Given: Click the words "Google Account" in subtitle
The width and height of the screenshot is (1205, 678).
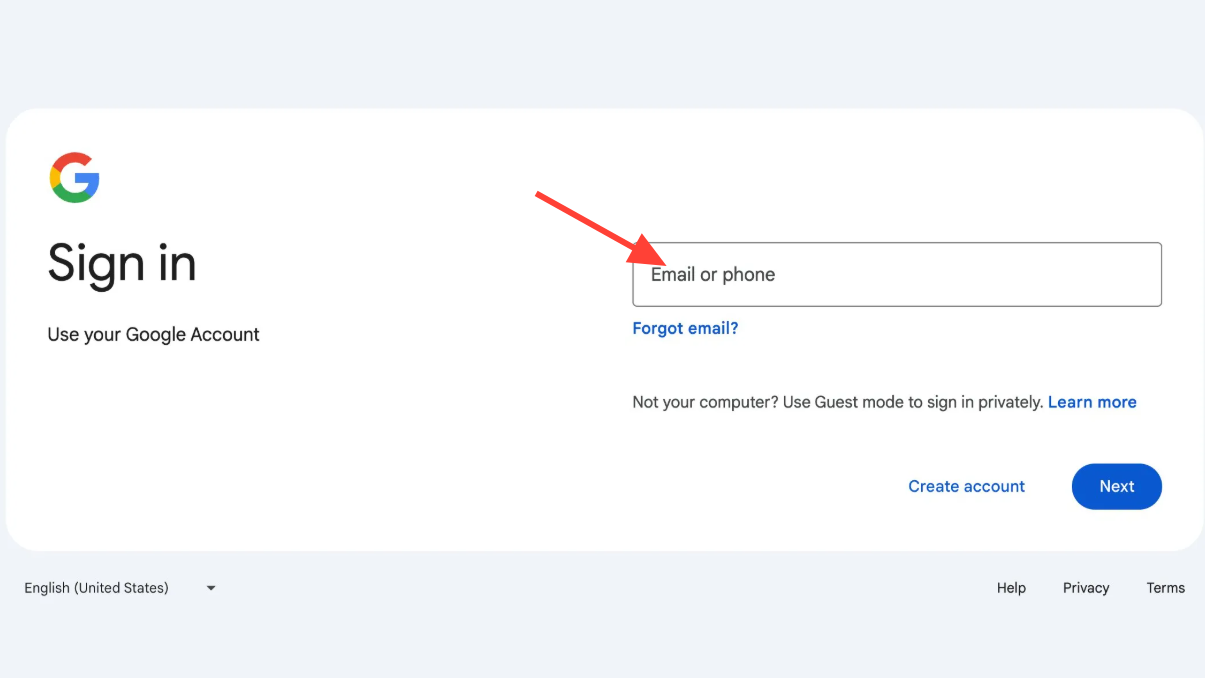Looking at the screenshot, I should [192, 335].
